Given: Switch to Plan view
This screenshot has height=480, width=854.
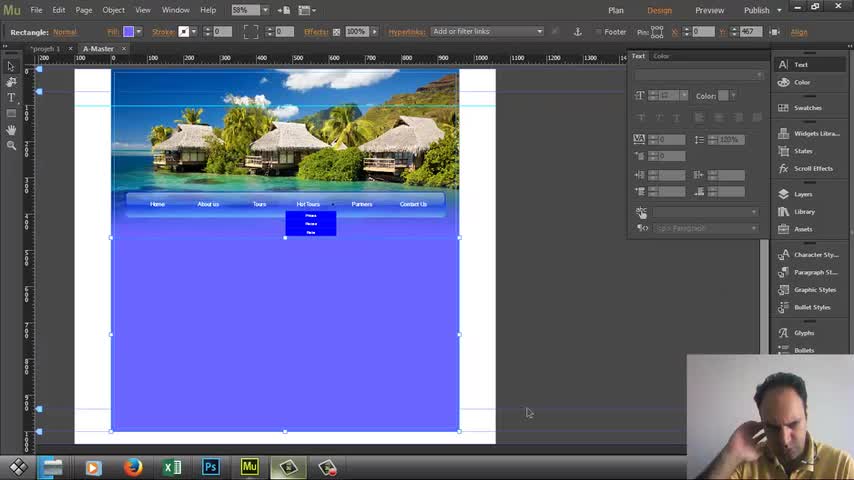Looking at the screenshot, I should tap(616, 10).
